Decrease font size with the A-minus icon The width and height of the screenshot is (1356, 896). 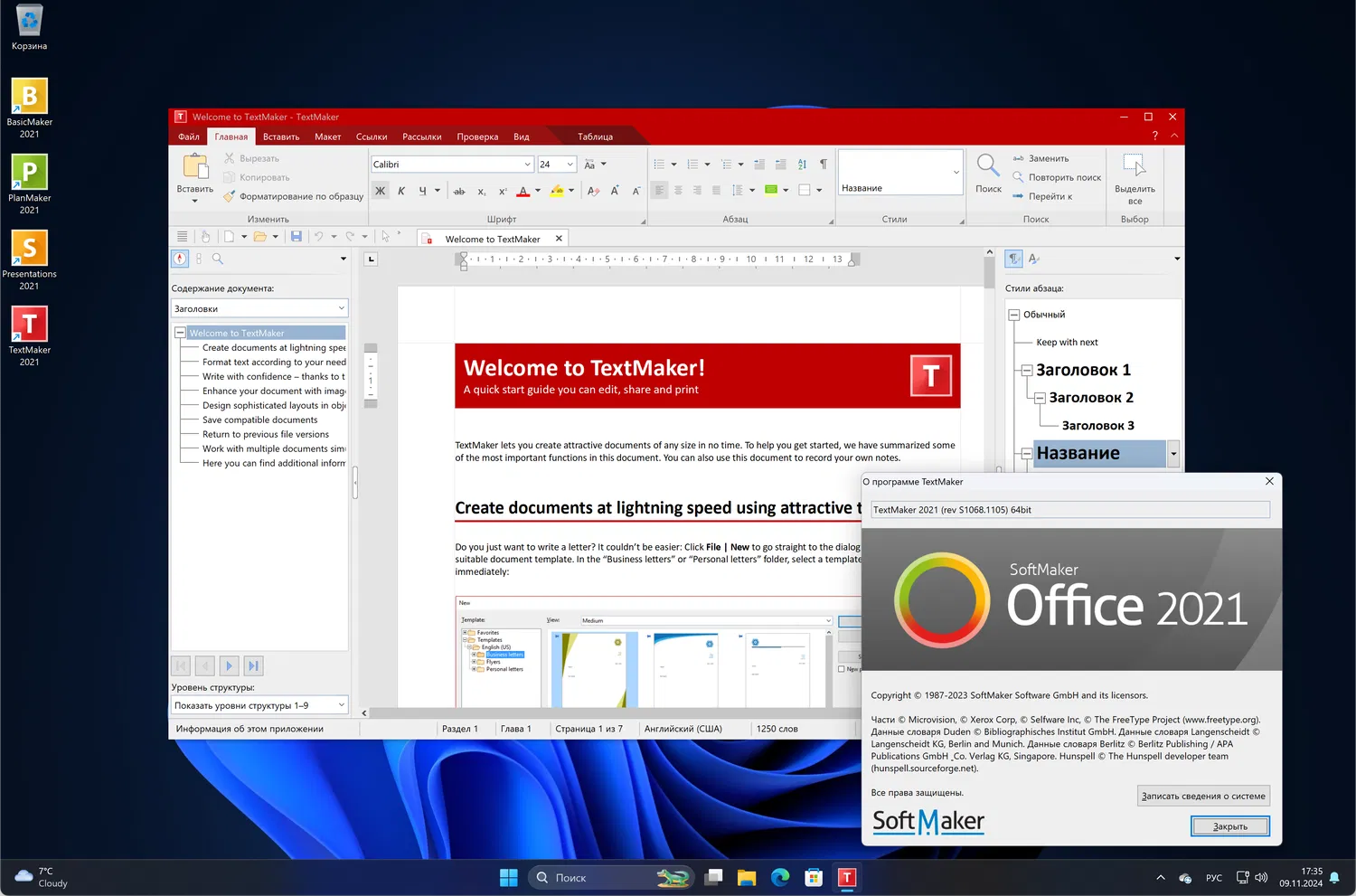(x=636, y=191)
